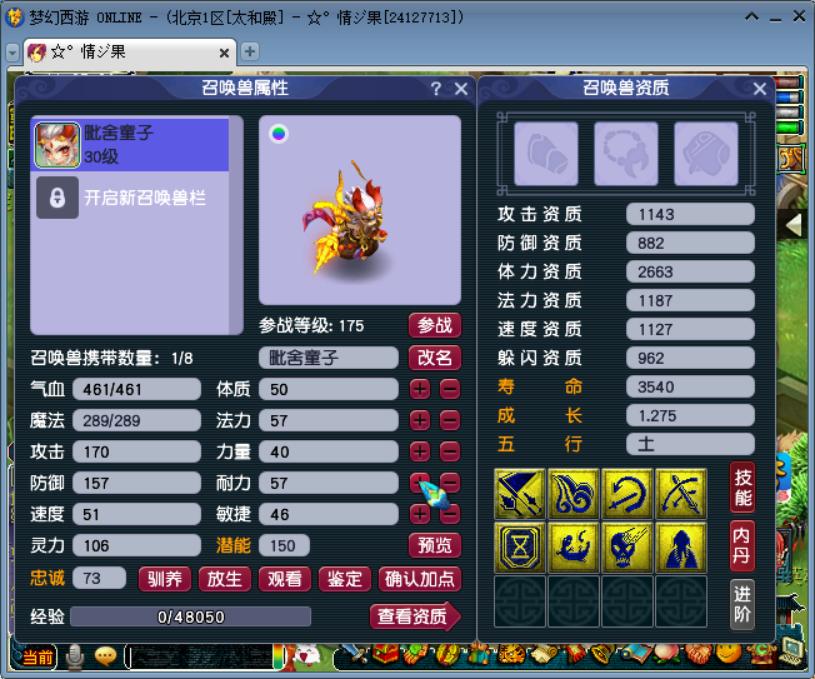Click the second skill icon with swirling cloud

tap(573, 493)
